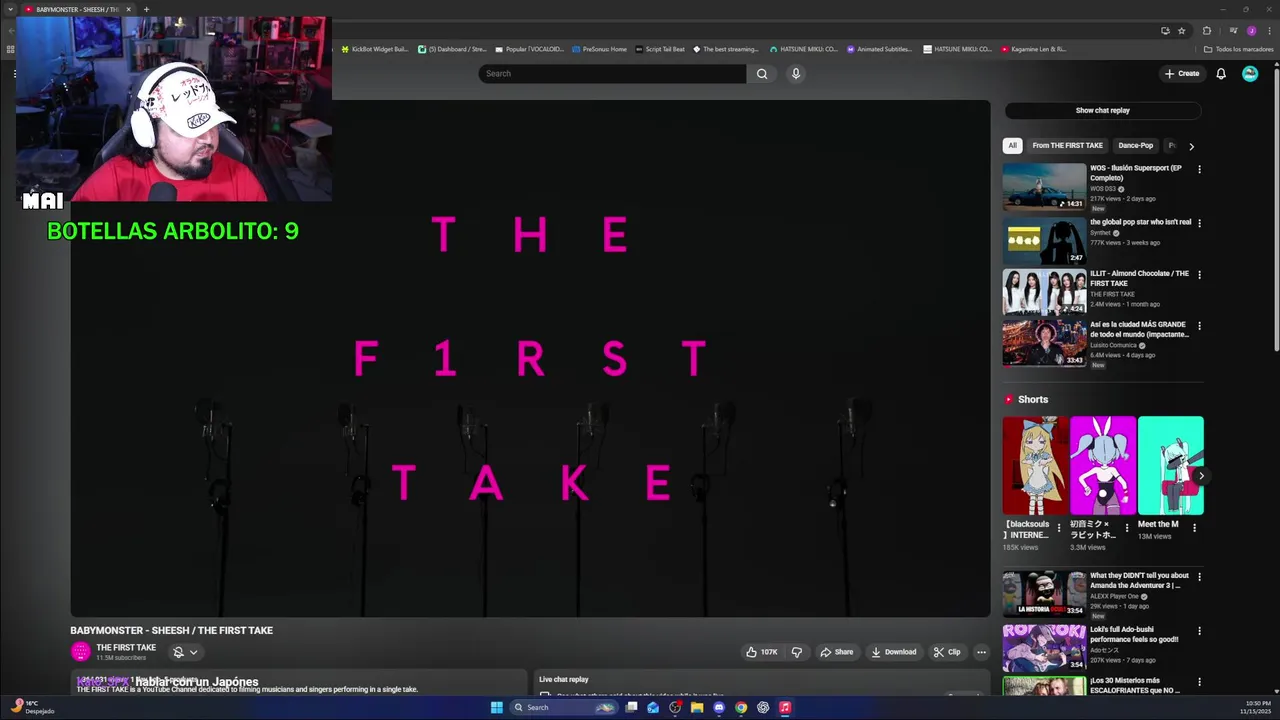Open options for Loki's full Ado-bushi video
Screen dimensions: 1280x720
[x=1199, y=631]
